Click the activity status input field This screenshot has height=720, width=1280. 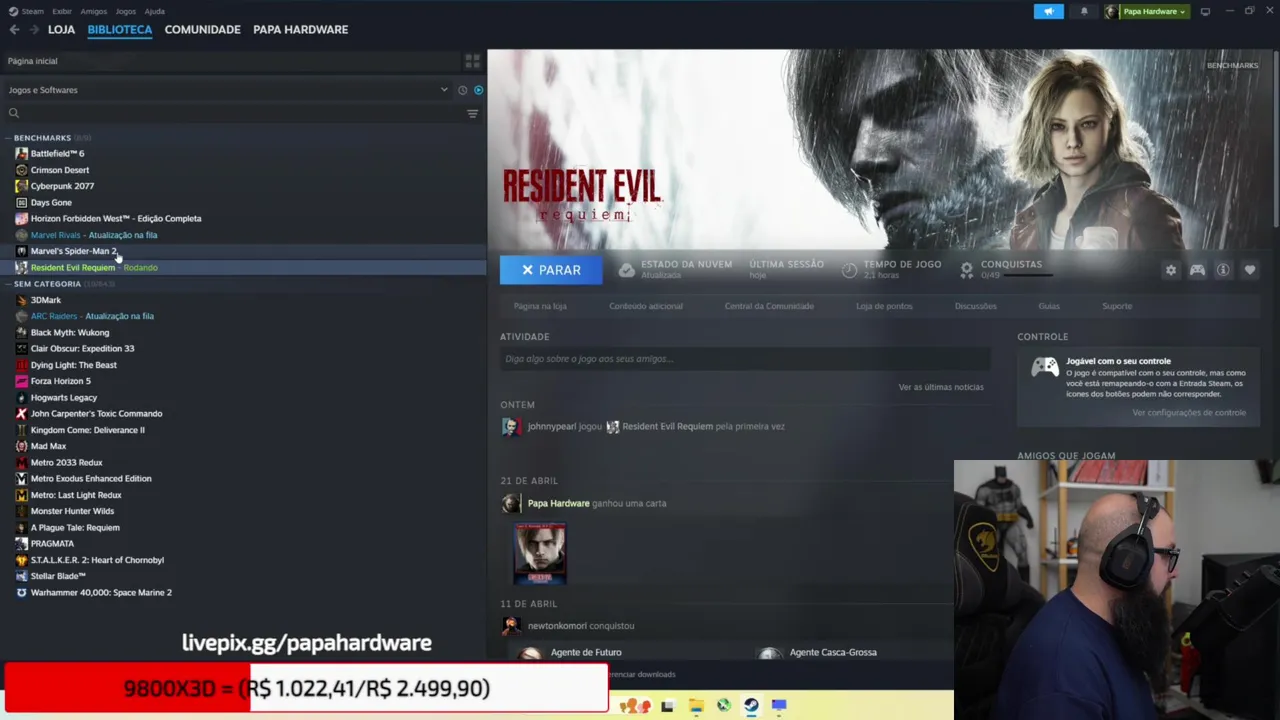click(x=745, y=359)
